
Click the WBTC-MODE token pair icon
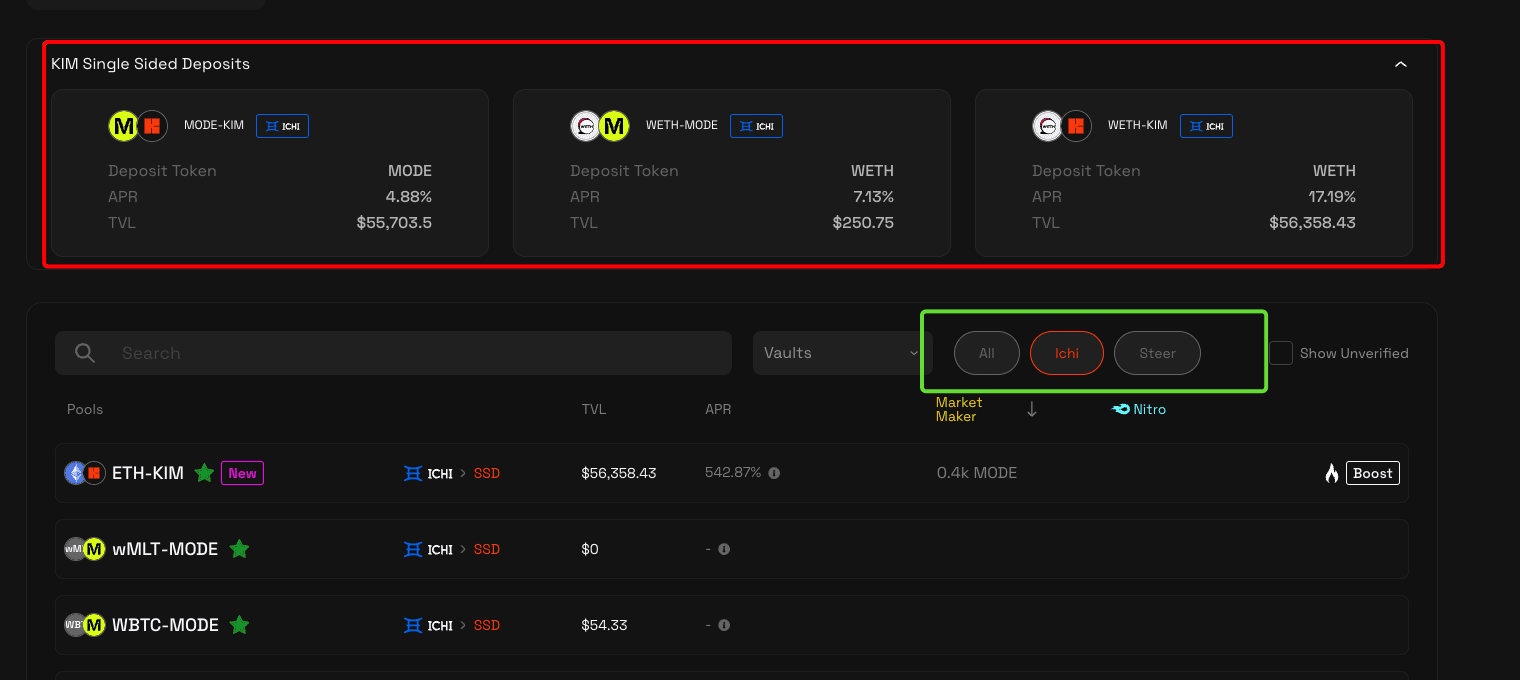85,625
